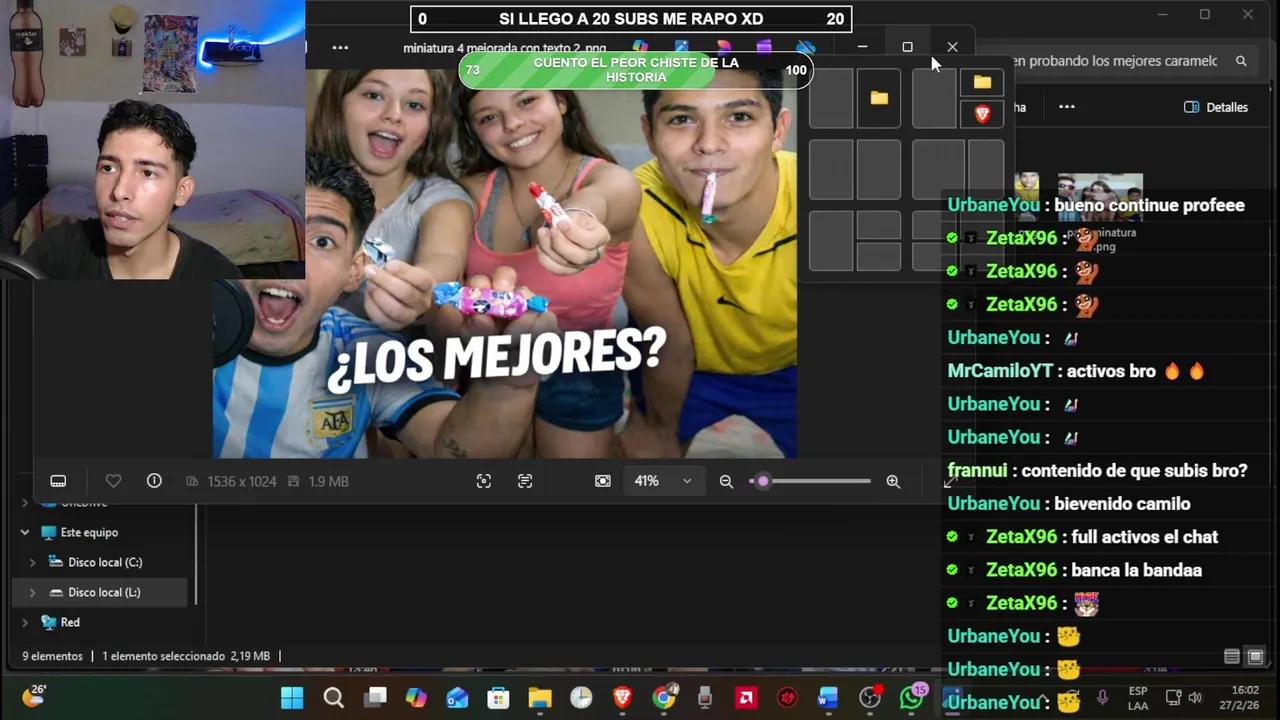
Task: Click the 9 elementos status text
Action: point(52,656)
